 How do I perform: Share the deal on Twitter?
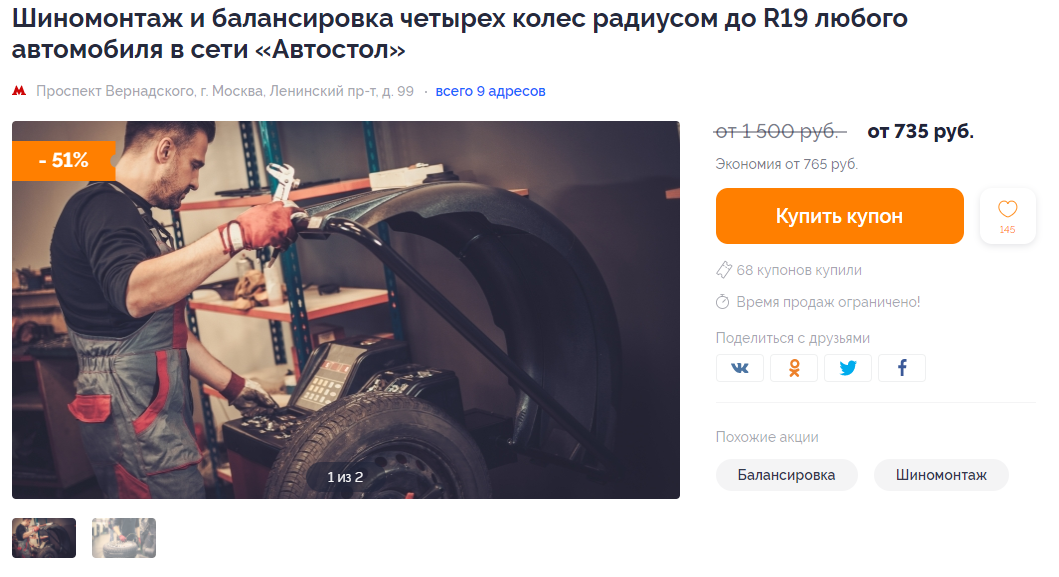848,368
